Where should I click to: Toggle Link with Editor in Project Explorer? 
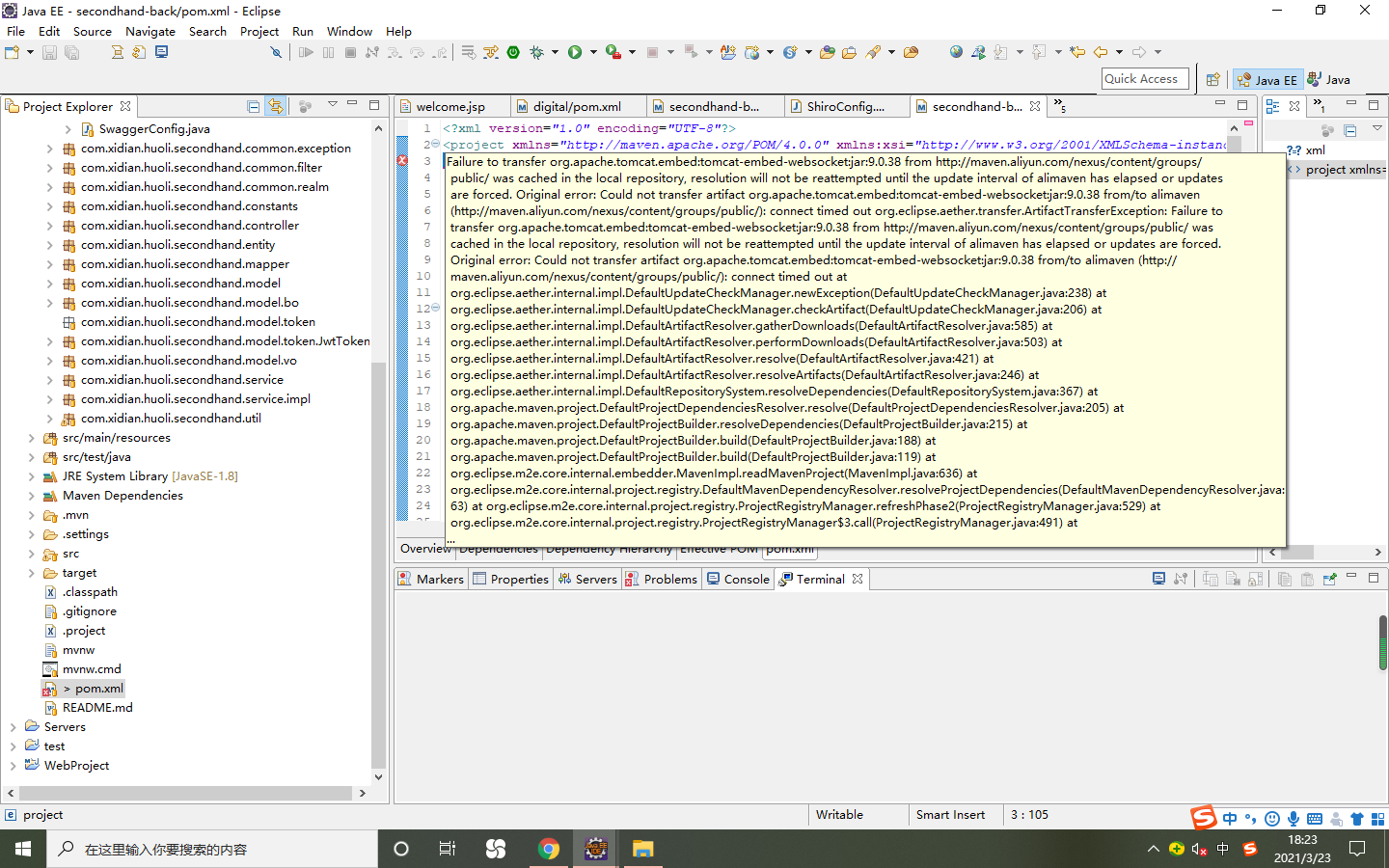click(x=276, y=108)
